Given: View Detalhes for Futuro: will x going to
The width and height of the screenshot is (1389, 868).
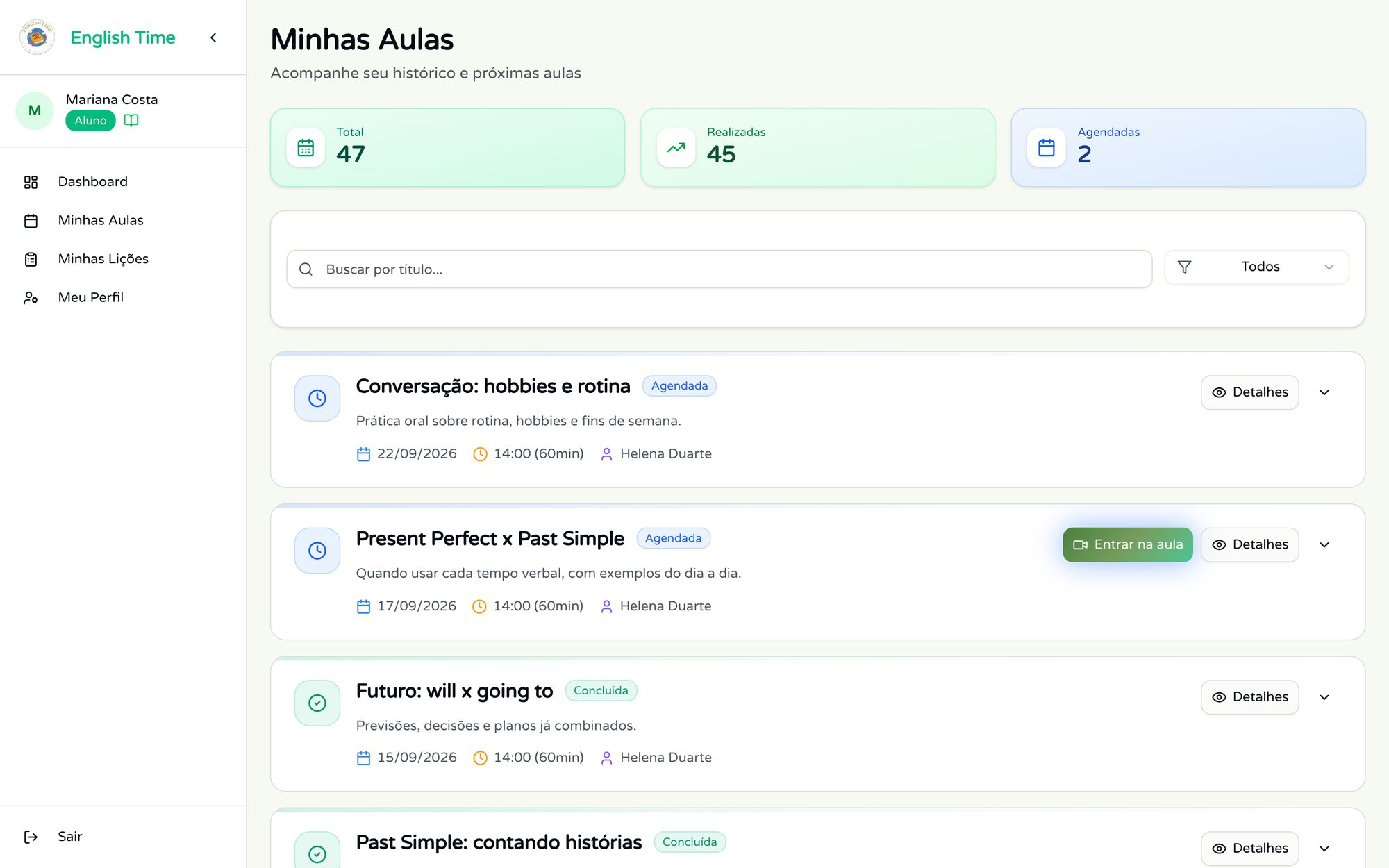Looking at the screenshot, I should click(x=1250, y=697).
